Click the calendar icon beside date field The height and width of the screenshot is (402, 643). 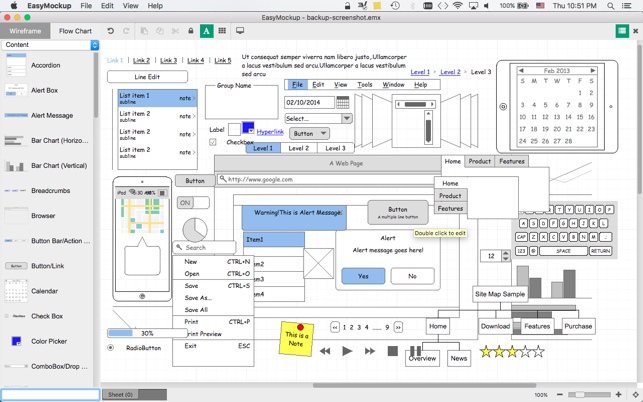(343, 102)
